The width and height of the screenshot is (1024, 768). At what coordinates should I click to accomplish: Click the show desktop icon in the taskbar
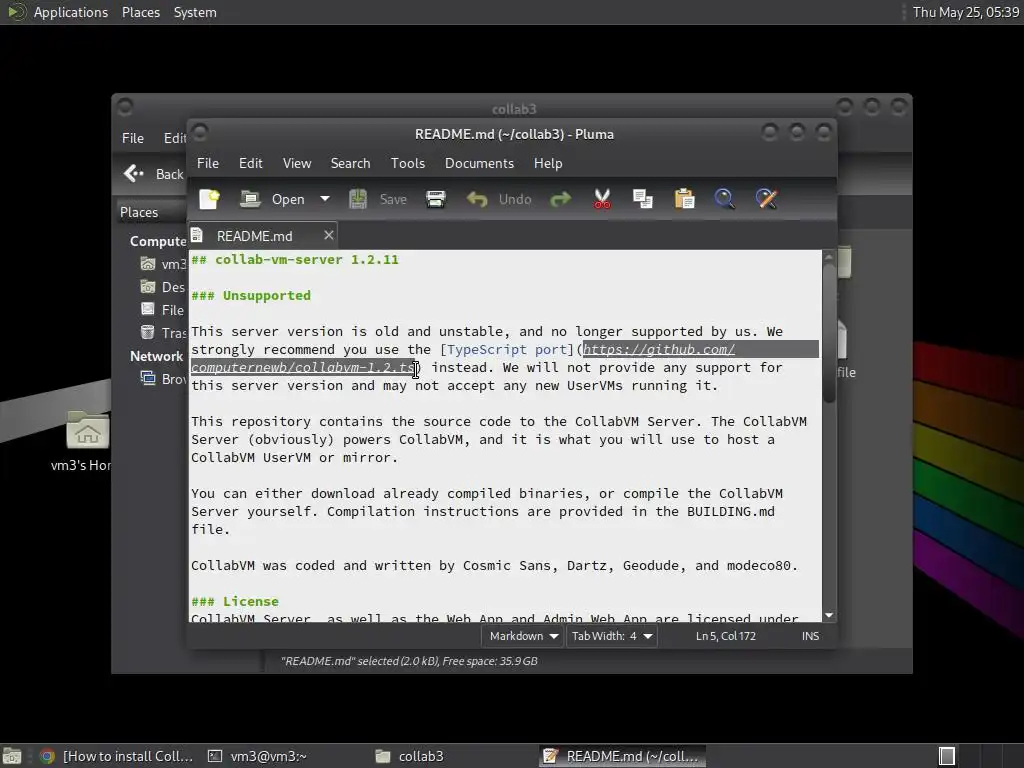tap(12, 756)
